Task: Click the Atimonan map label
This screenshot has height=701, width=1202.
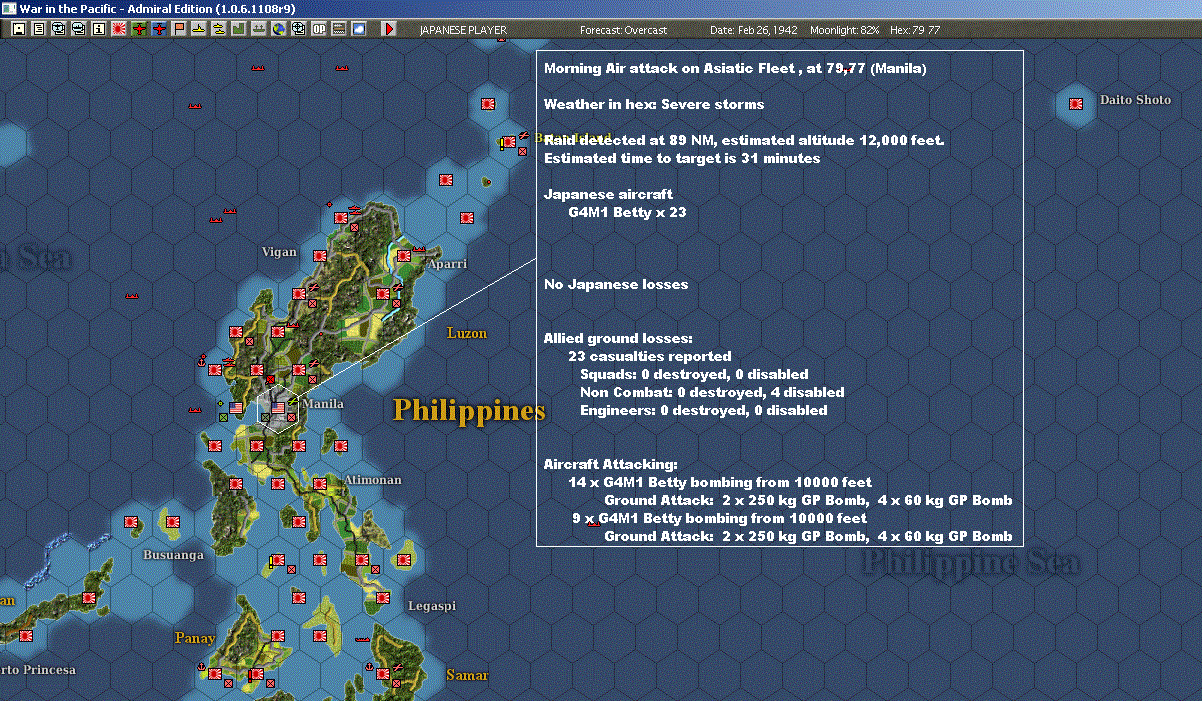Action: [x=372, y=480]
